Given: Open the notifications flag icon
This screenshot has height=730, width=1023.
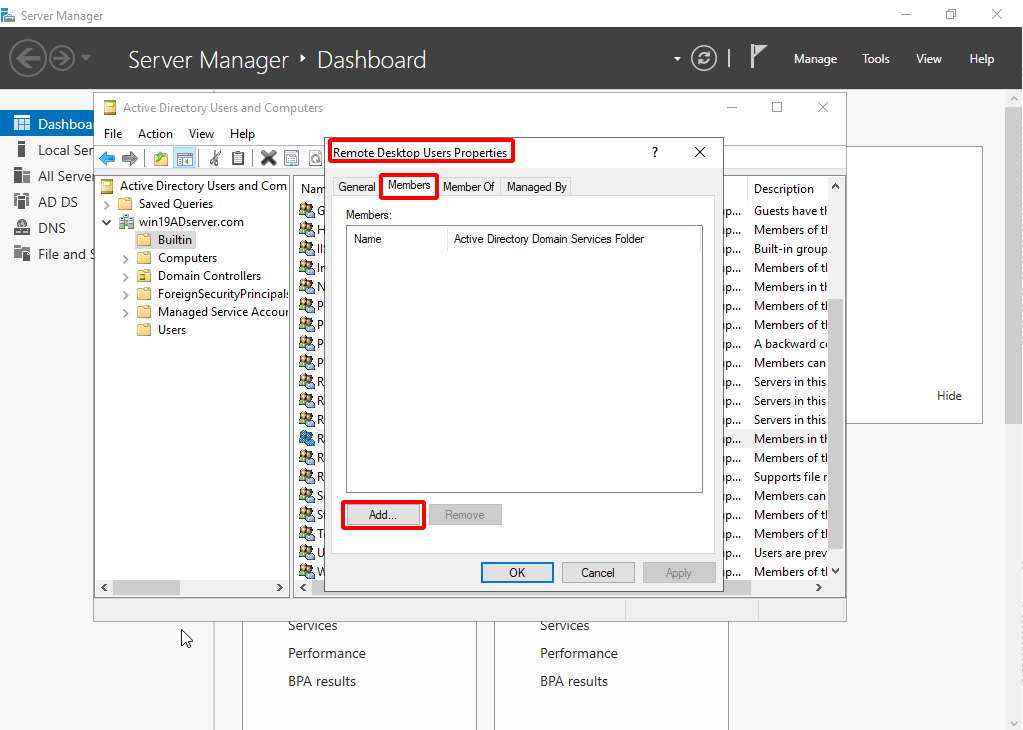Looking at the screenshot, I should point(758,57).
